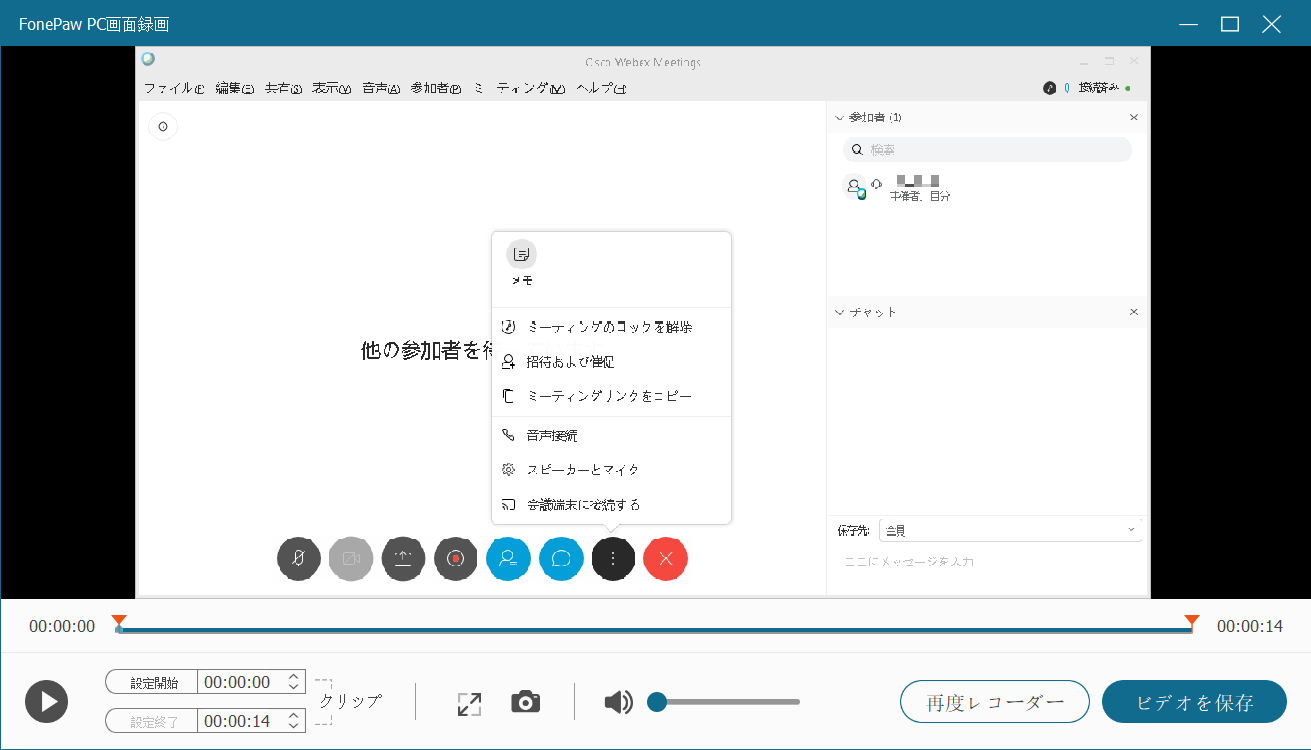This screenshot has width=1311, height=750.
Task: Click the timeline start marker
Action: pyautogui.click(x=119, y=623)
